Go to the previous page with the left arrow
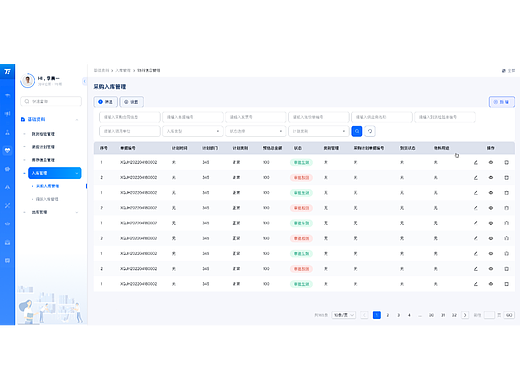Screen dimensions: 520x390 [x=364, y=315]
